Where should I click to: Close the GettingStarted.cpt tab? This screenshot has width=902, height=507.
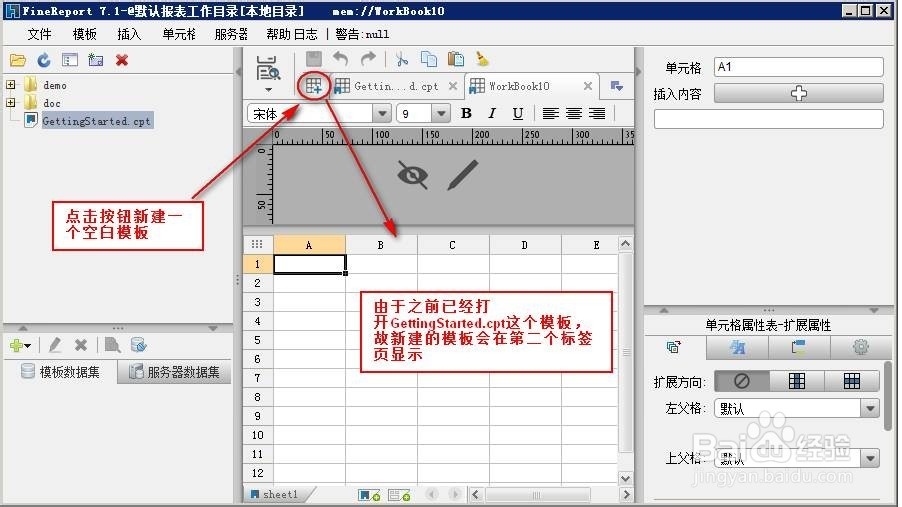coord(453,86)
